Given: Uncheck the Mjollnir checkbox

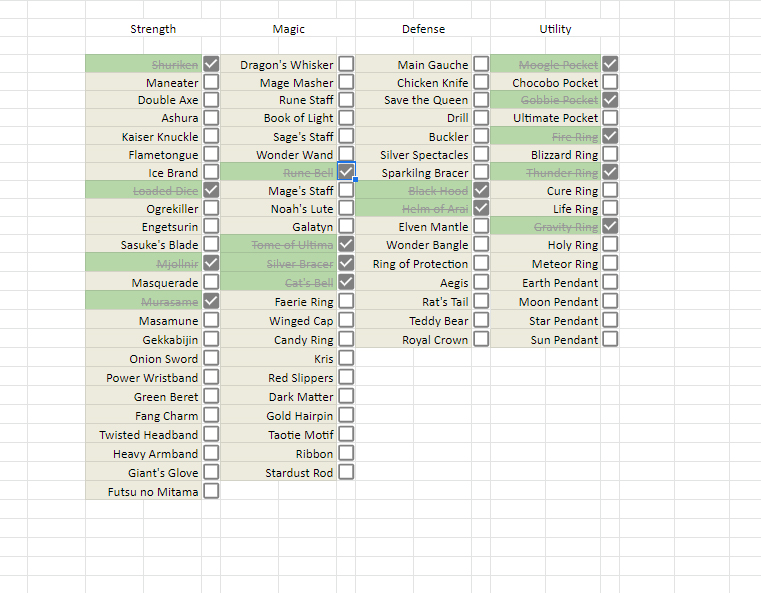Looking at the screenshot, I should (x=211, y=263).
